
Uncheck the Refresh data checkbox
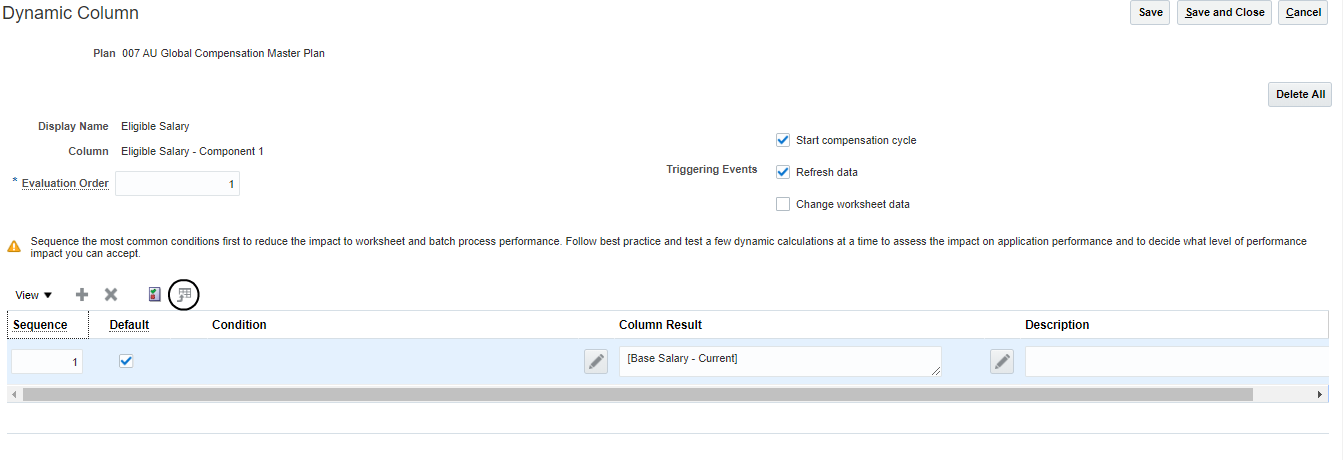(783, 172)
